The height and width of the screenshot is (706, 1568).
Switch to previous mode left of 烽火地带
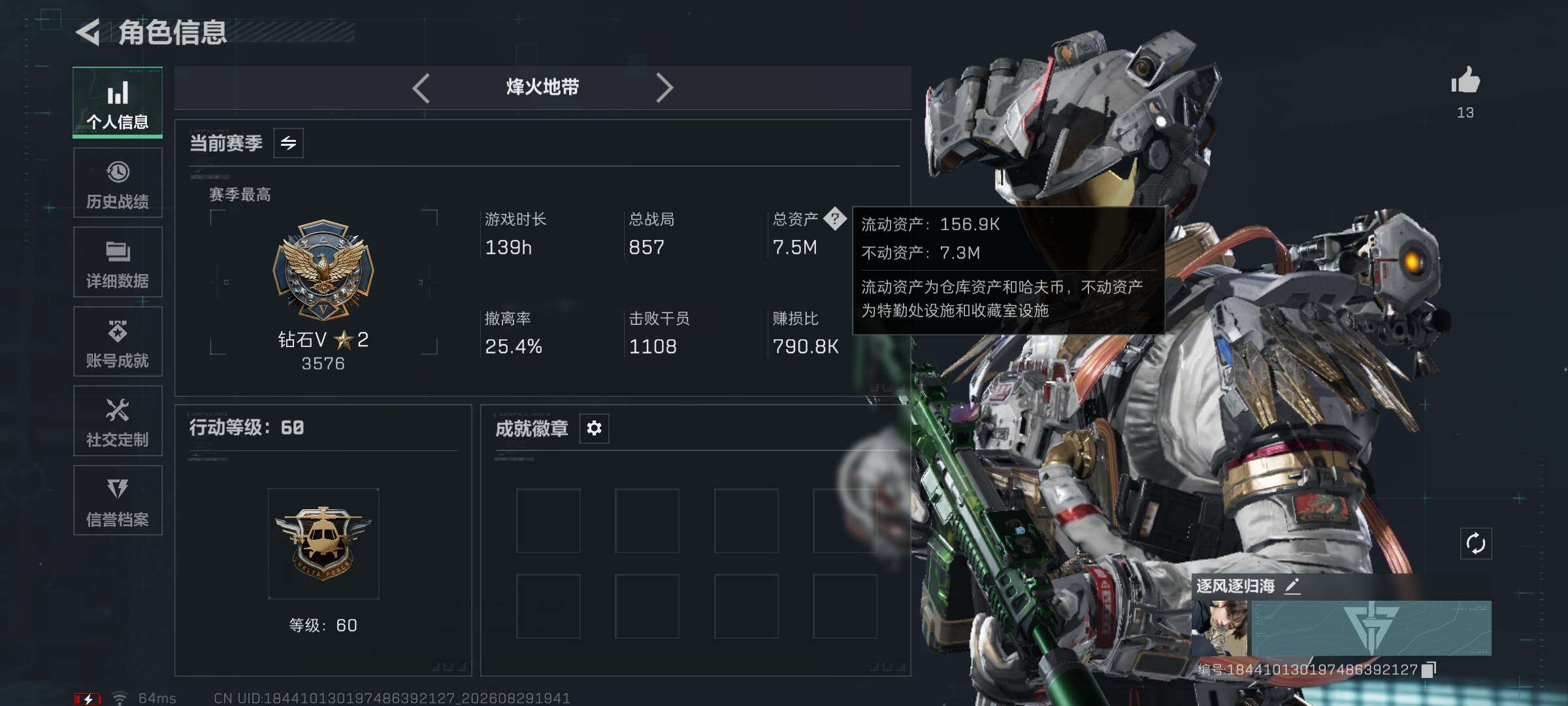[421, 88]
